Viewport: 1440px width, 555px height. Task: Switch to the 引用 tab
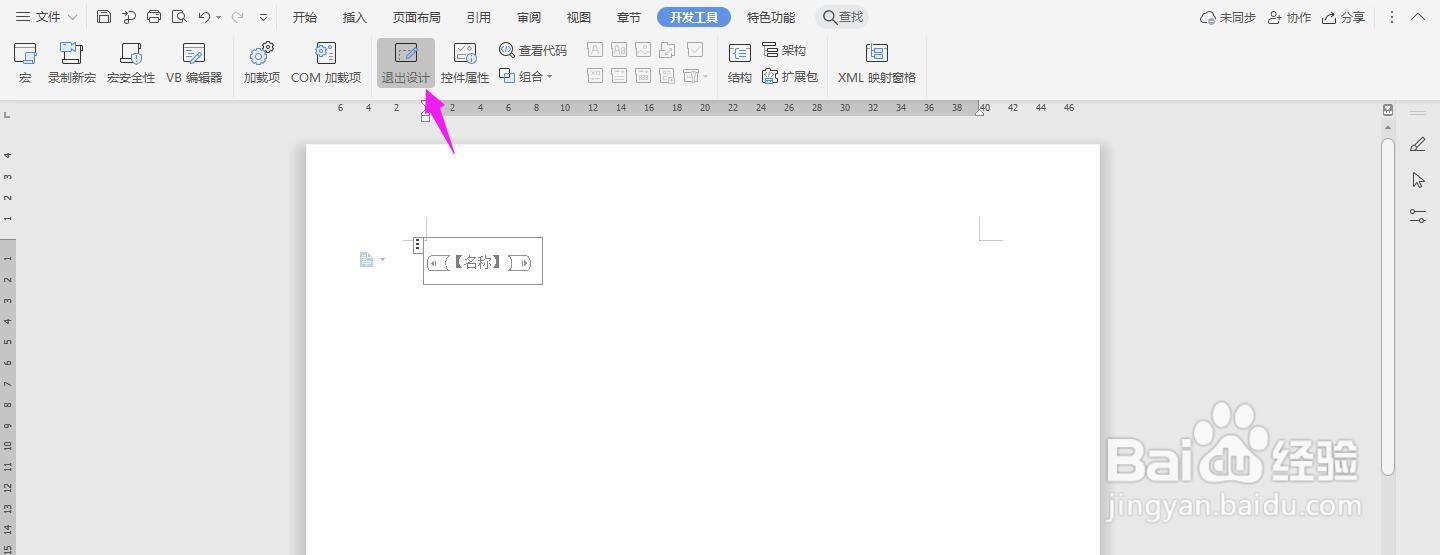point(478,17)
